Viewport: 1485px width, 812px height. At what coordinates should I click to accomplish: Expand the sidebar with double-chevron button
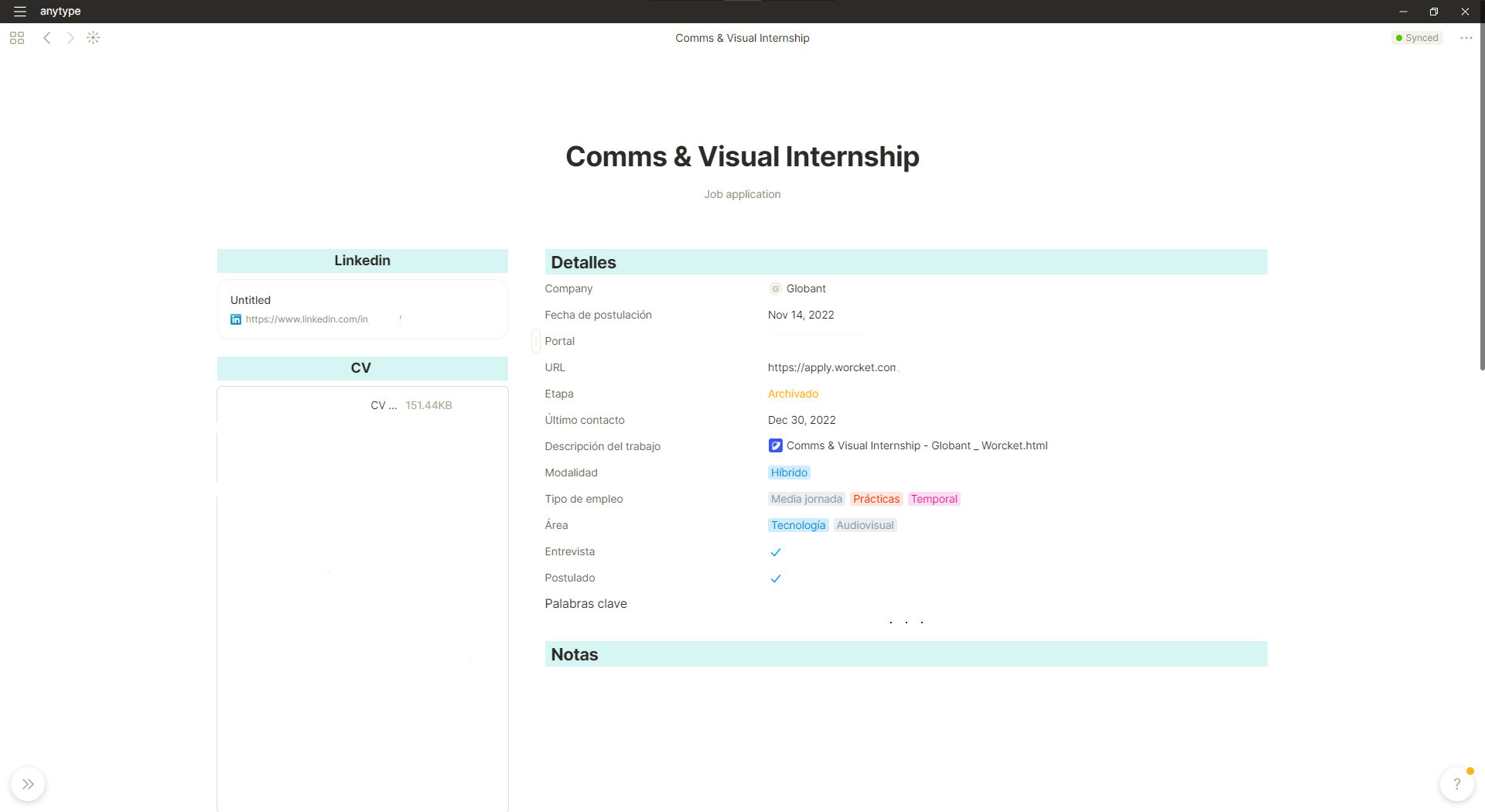(28, 784)
